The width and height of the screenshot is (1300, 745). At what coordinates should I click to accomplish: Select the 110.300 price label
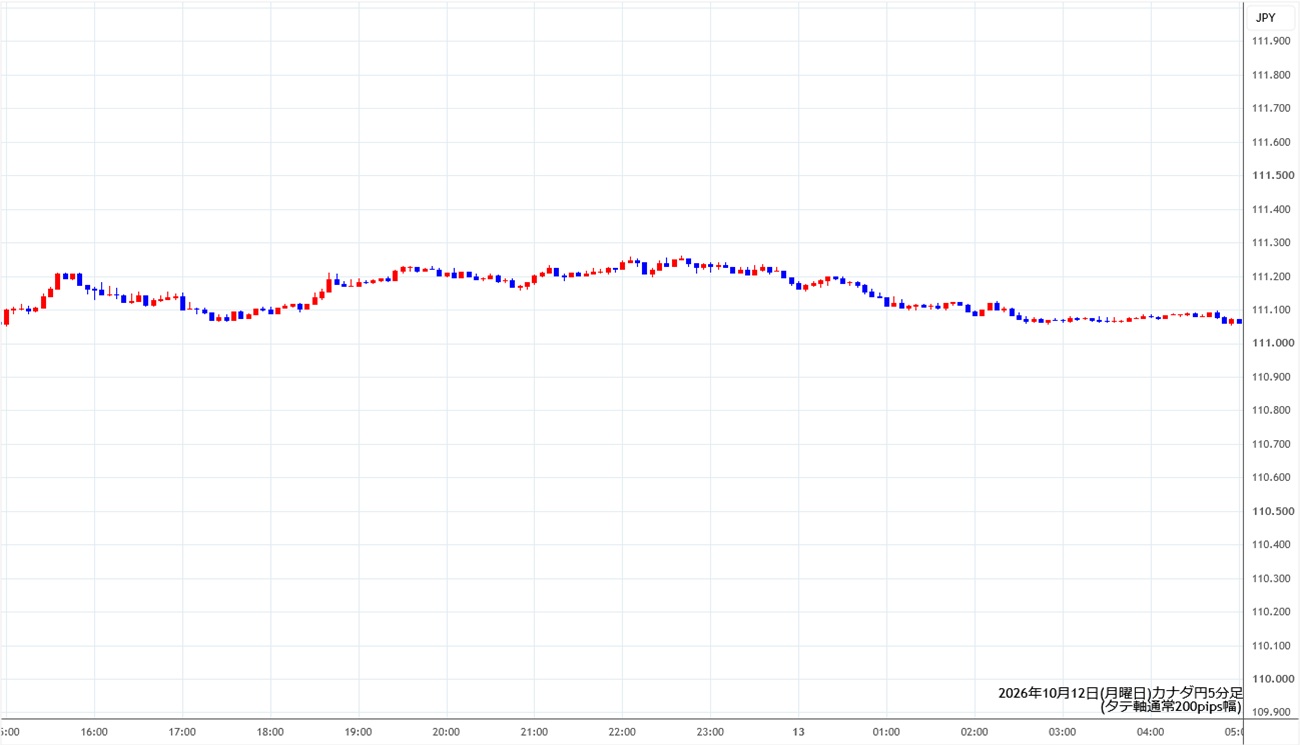point(1270,578)
